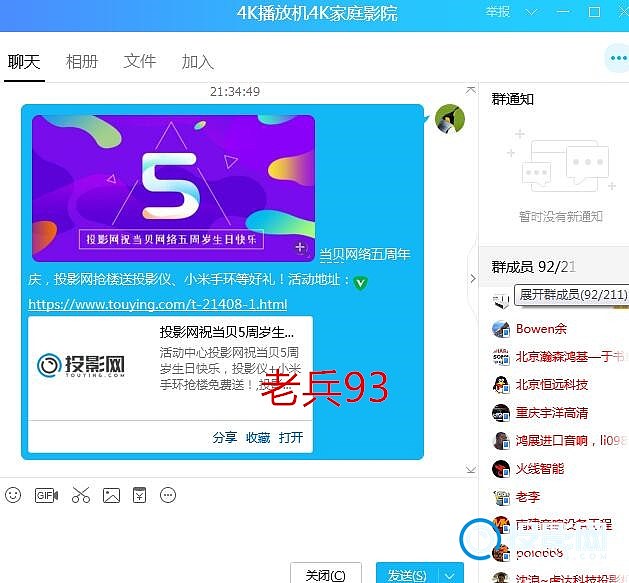
Task: Select member 老李
Action: (x=528, y=497)
